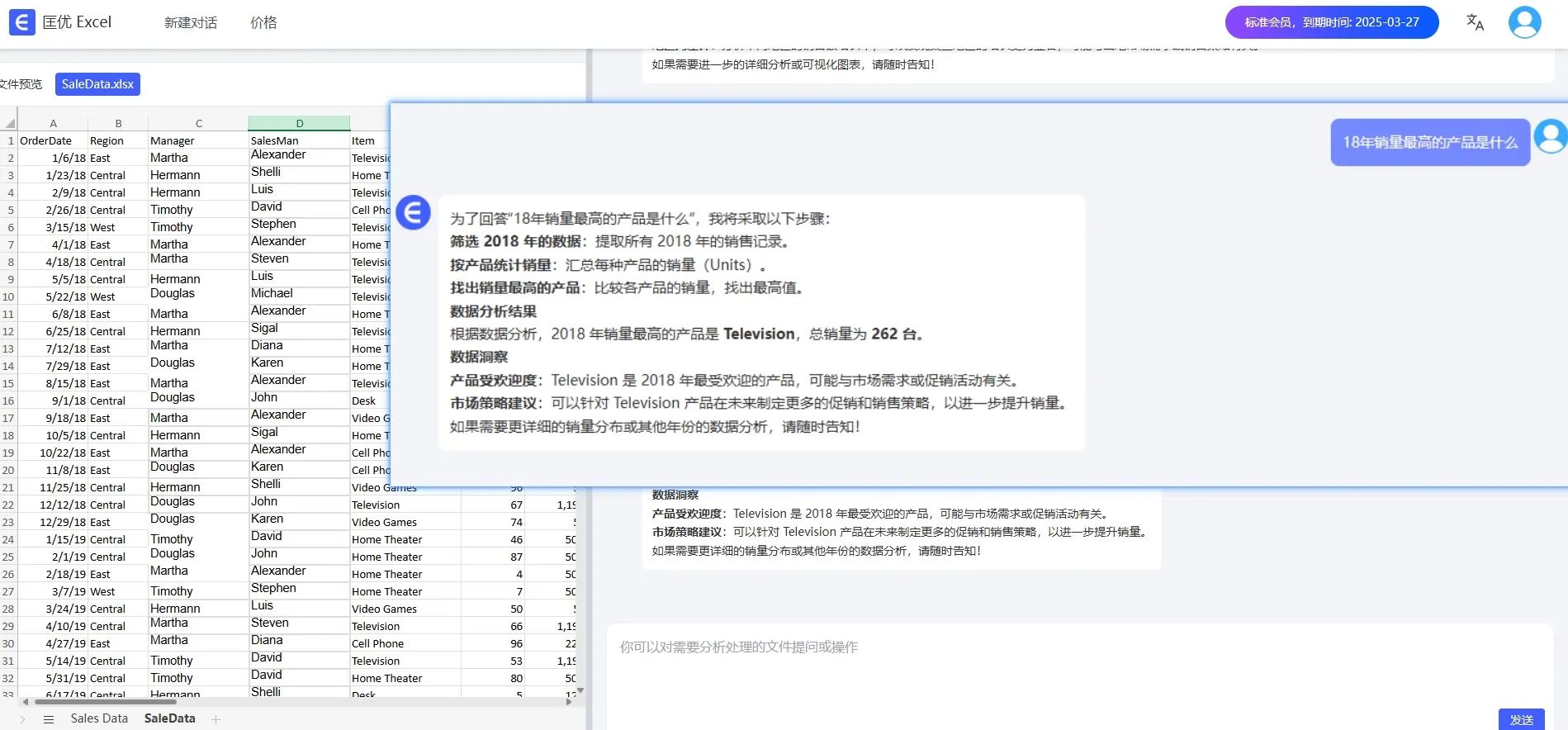Select column D header
The width and height of the screenshot is (1568, 730).
point(299,123)
